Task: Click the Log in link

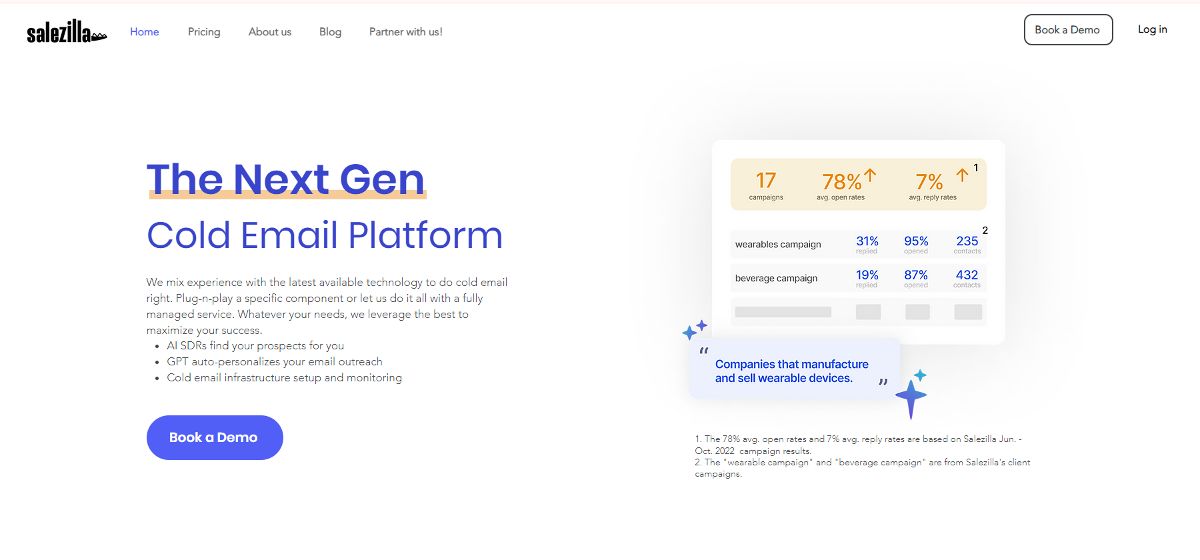Action: point(1152,30)
